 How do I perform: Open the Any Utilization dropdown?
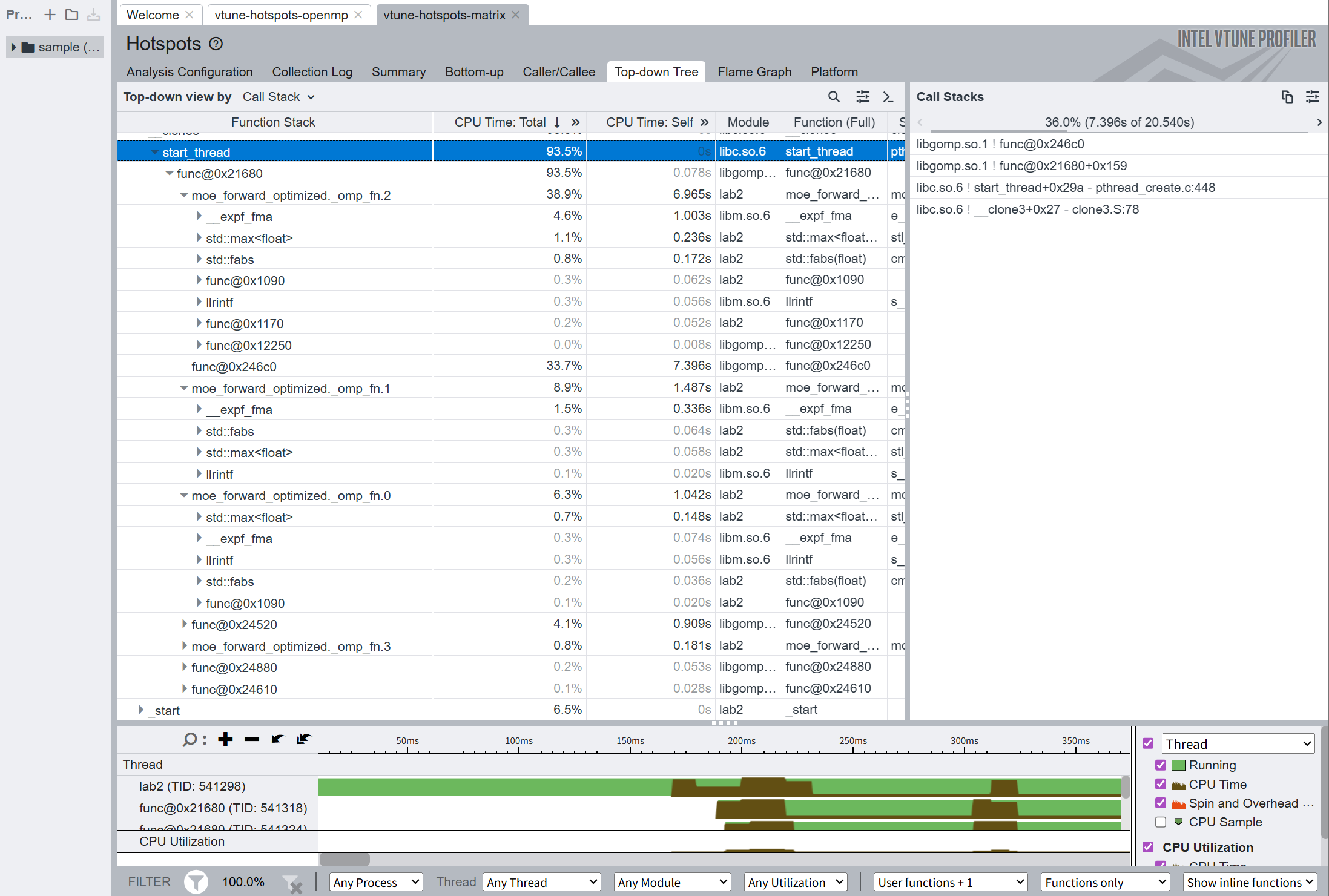tap(796, 882)
